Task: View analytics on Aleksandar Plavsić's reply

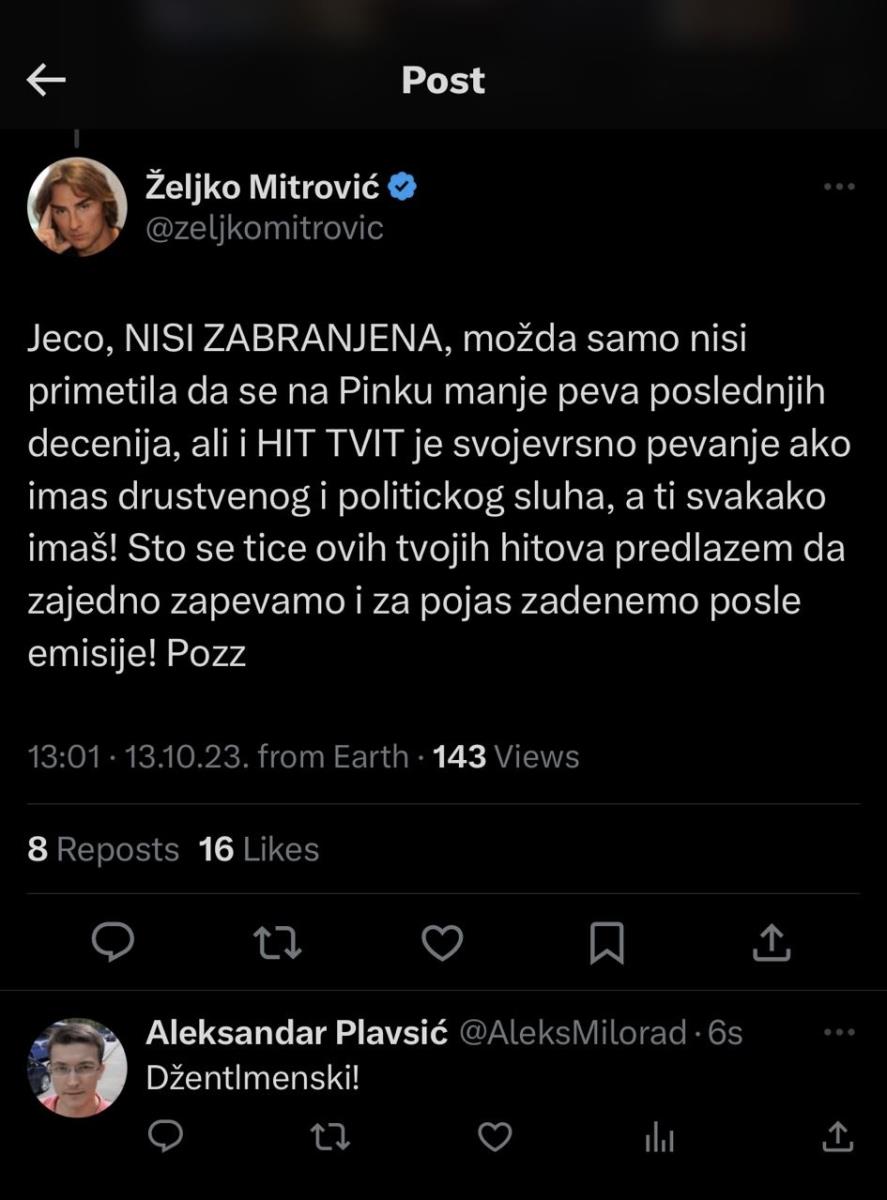Action: click(658, 1135)
